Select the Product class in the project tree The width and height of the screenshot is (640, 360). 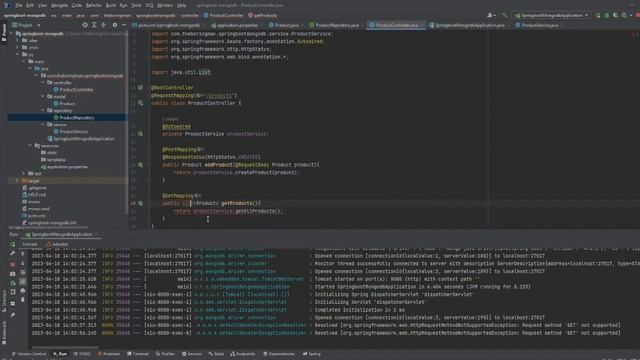click(x=64, y=104)
